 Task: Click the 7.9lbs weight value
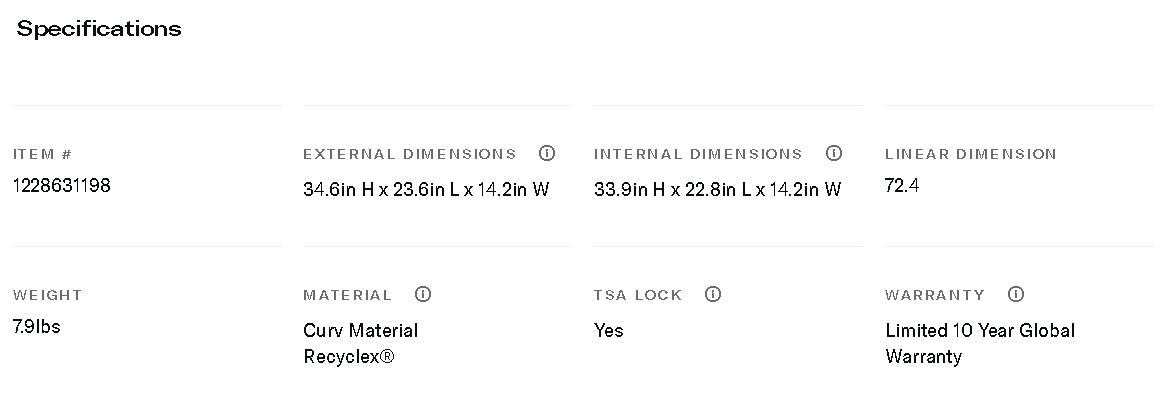pyautogui.click(x=37, y=327)
